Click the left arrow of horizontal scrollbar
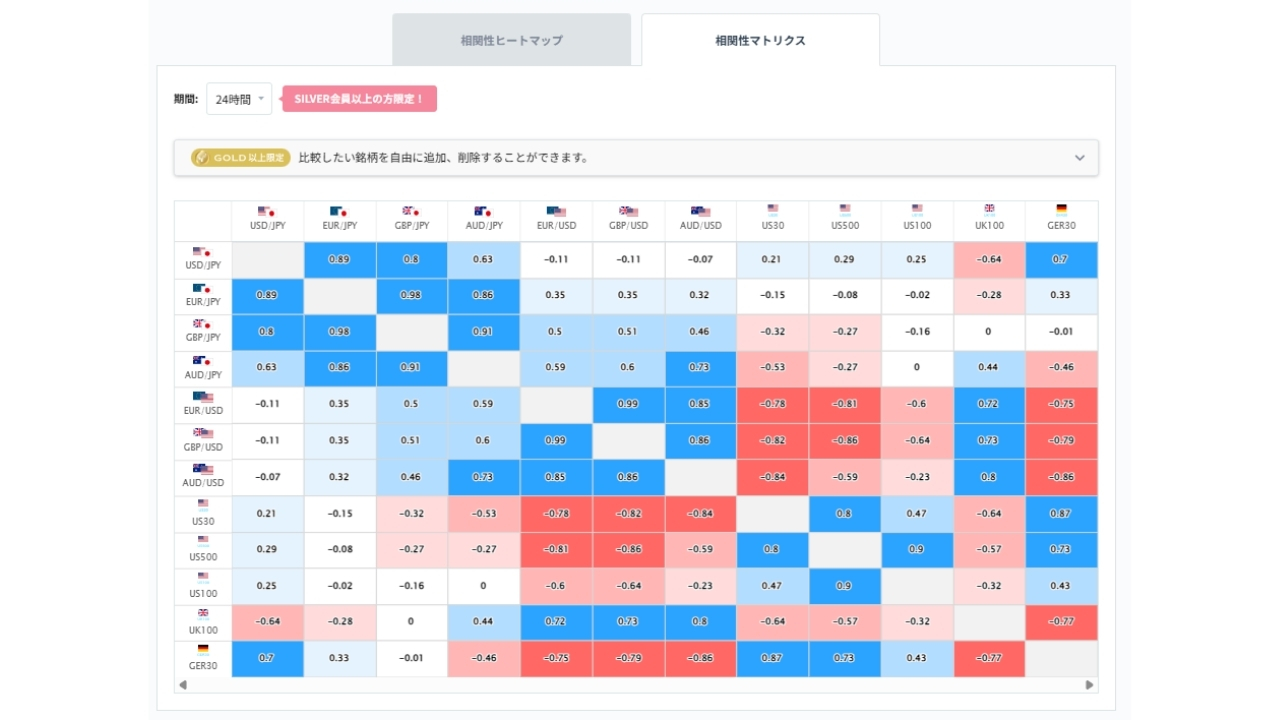The width and height of the screenshot is (1280, 720). 183,685
